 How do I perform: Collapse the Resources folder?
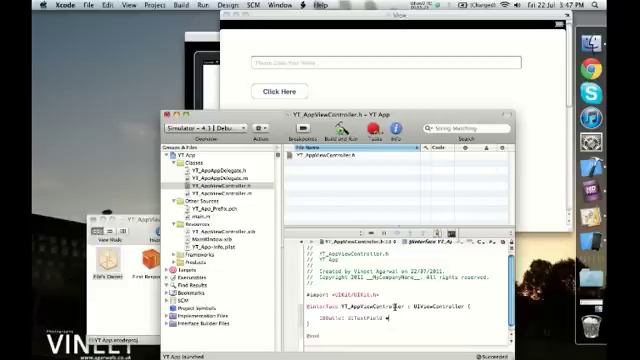(x=174, y=224)
